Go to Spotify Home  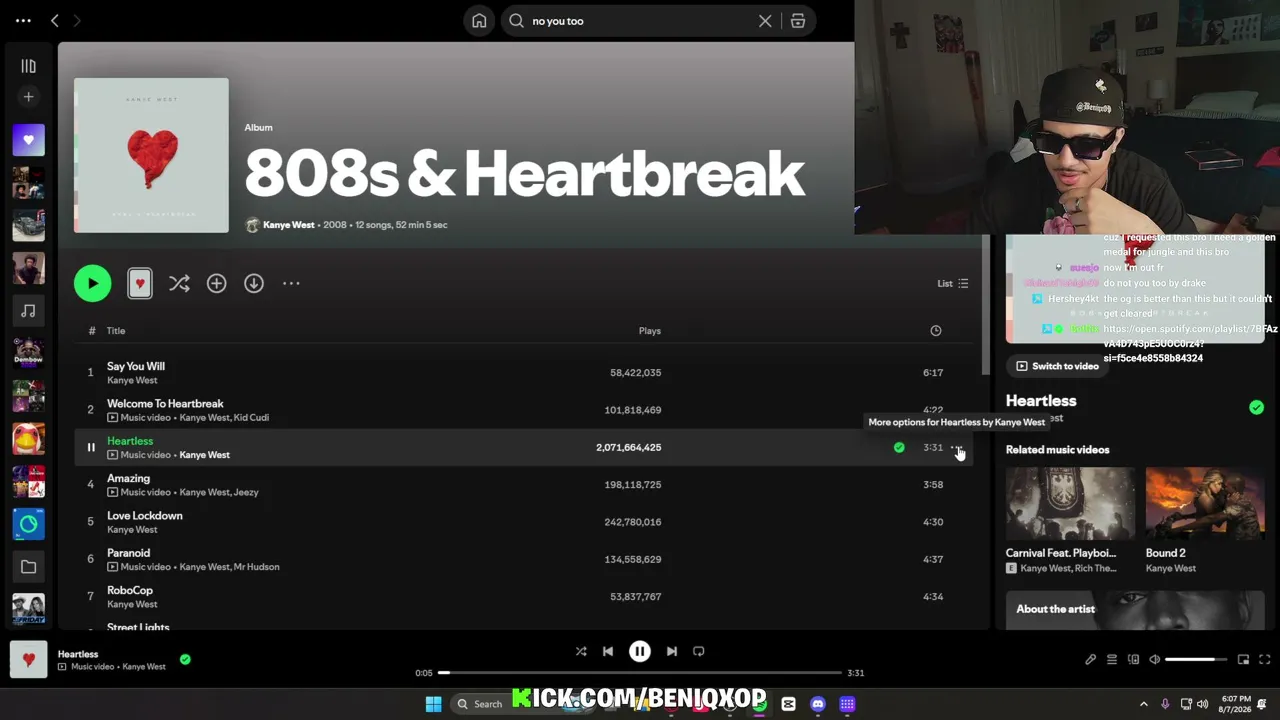coord(480,21)
